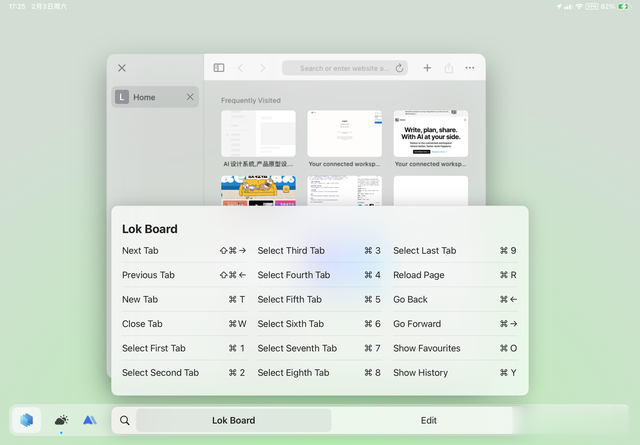Choose Show History shortcut entry
This screenshot has height=445, width=640.
[x=455, y=372]
